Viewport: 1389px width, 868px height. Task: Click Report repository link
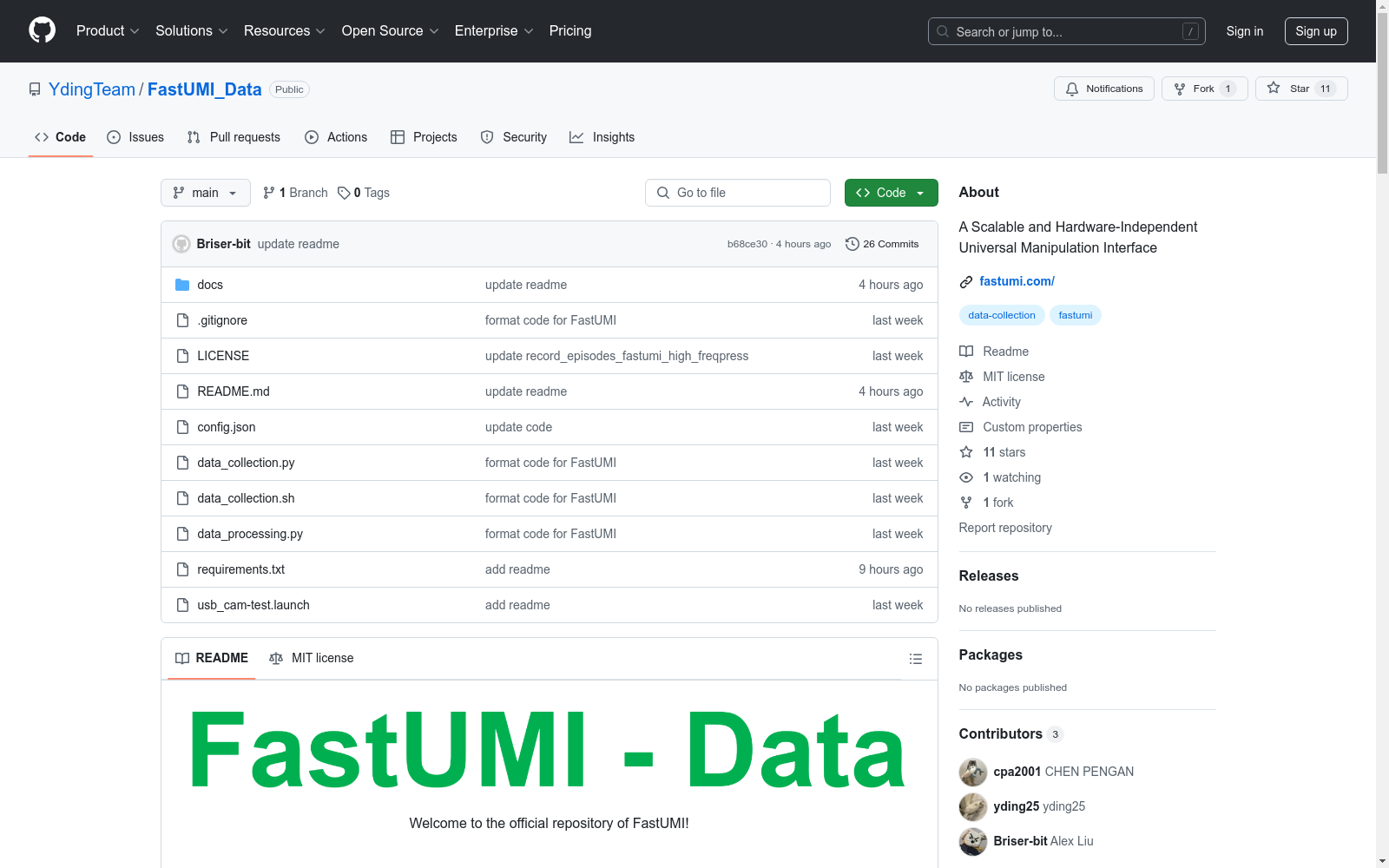1005,528
